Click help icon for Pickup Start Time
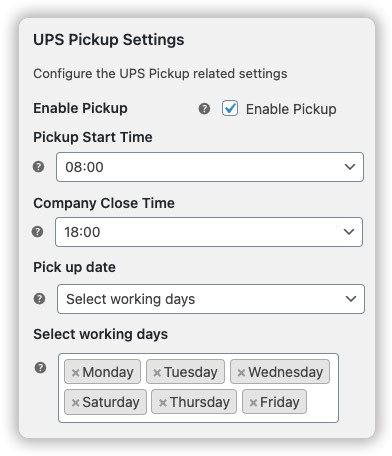This screenshot has height=456, width=392. click(x=39, y=167)
